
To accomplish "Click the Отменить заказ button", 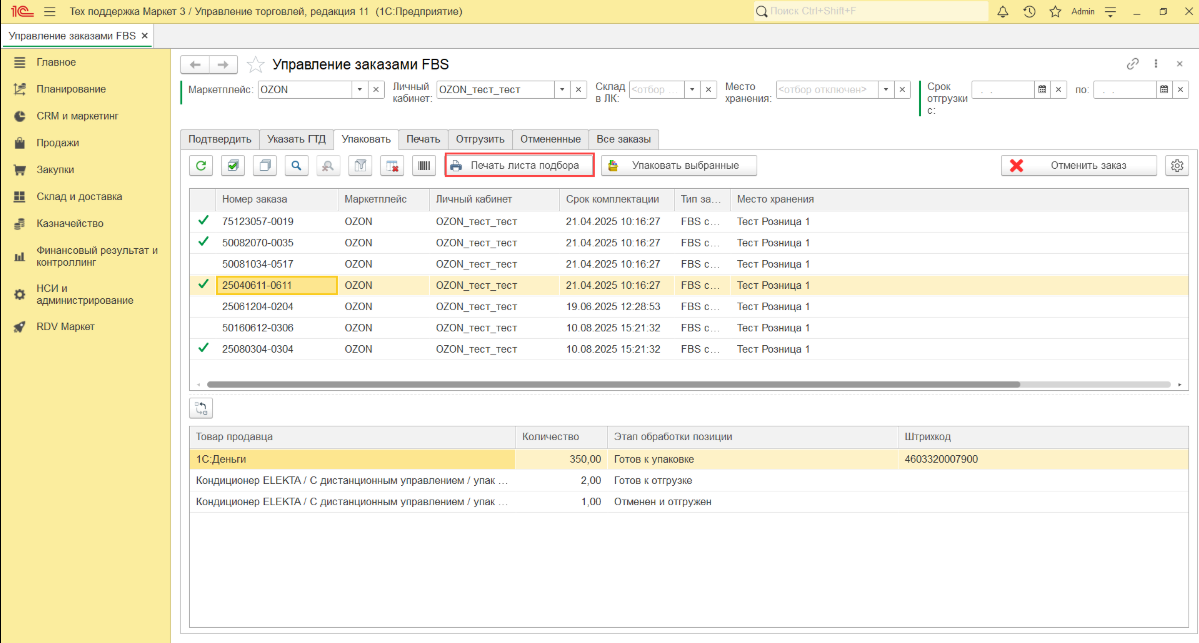I will tap(1079, 166).
